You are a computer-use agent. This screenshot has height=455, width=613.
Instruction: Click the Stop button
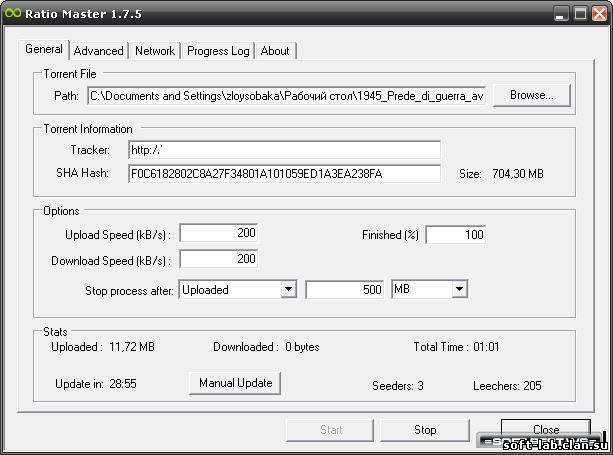pos(425,430)
